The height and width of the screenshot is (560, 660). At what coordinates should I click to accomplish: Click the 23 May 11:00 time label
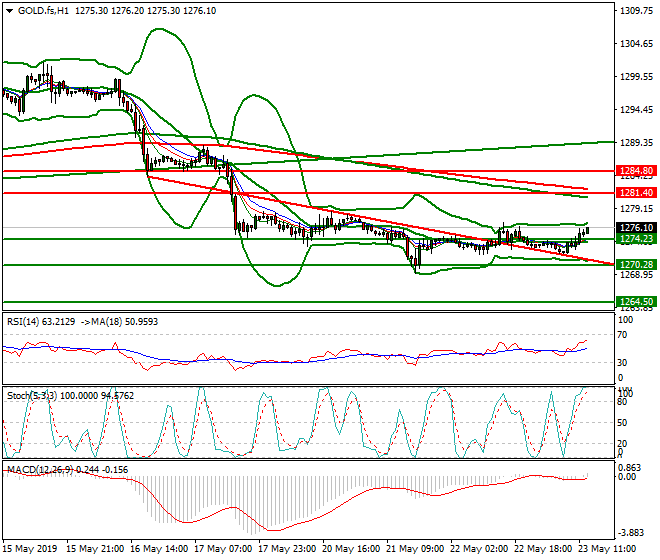coord(607,549)
